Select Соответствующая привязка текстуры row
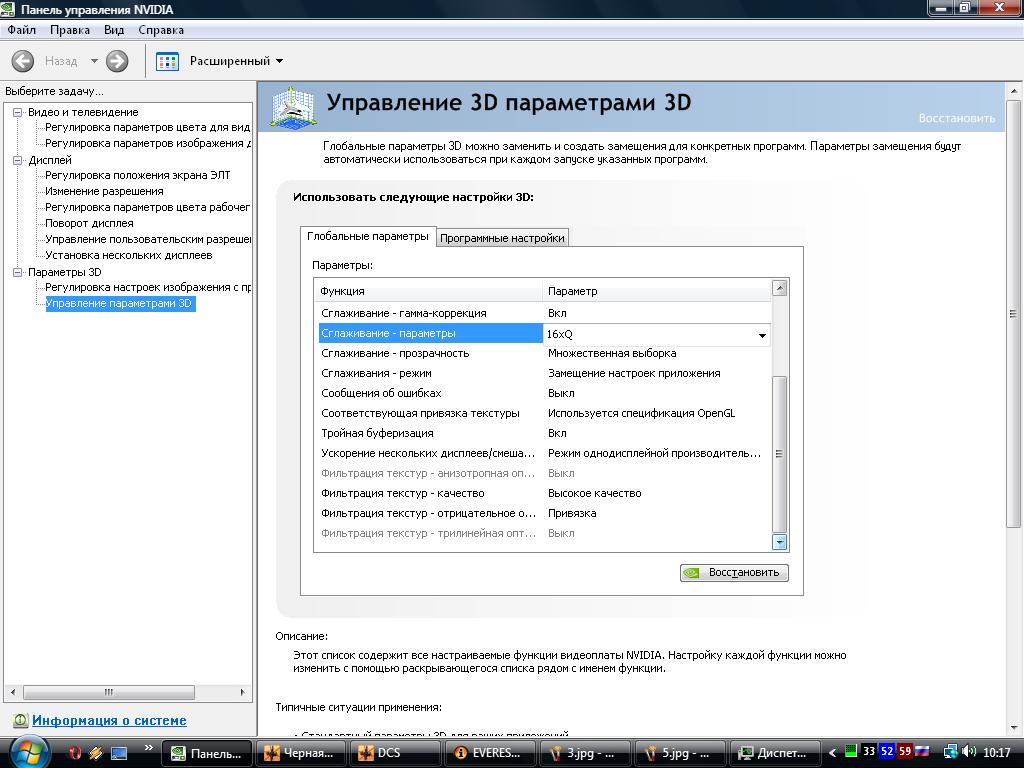The height and width of the screenshot is (768, 1024). pos(545,413)
